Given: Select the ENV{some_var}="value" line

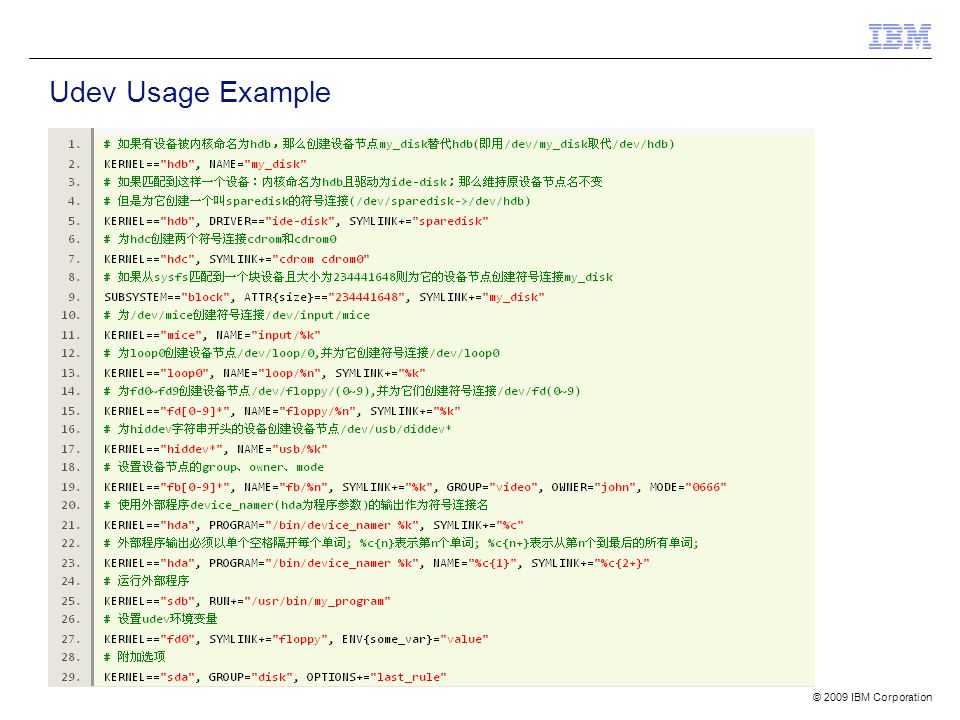Looking at the screenshot, I should 296,639.
